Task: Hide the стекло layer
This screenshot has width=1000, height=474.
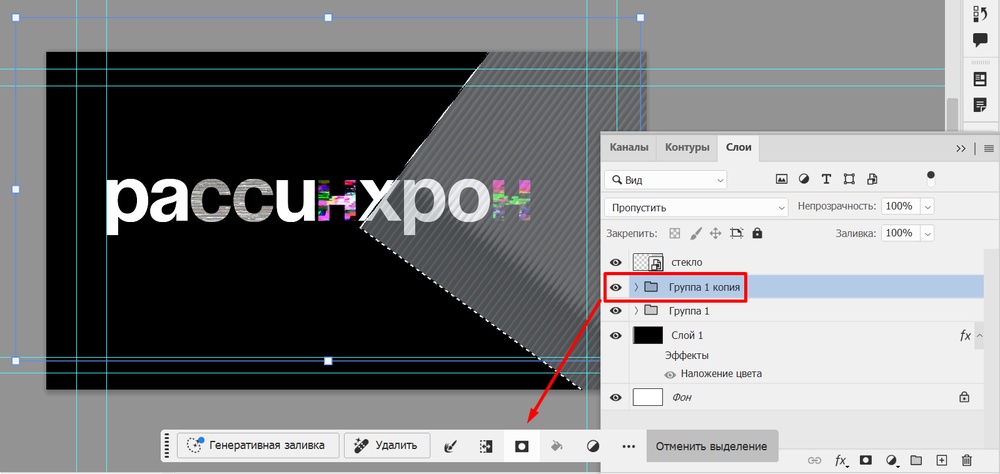Action: [x=616, y=263]
